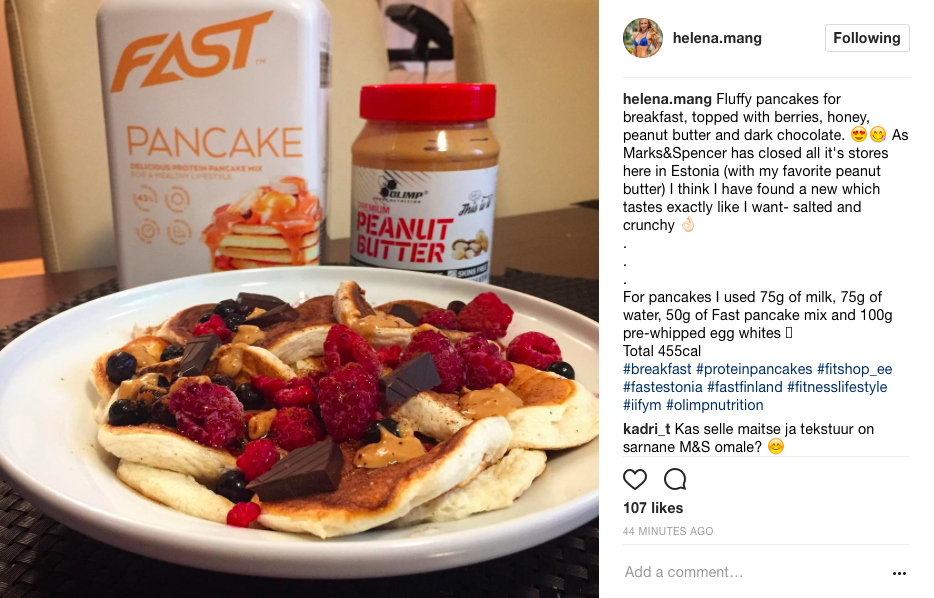Visit commenter kadri_t's profile
The image size is (934, 598).
tap(646, 429)
